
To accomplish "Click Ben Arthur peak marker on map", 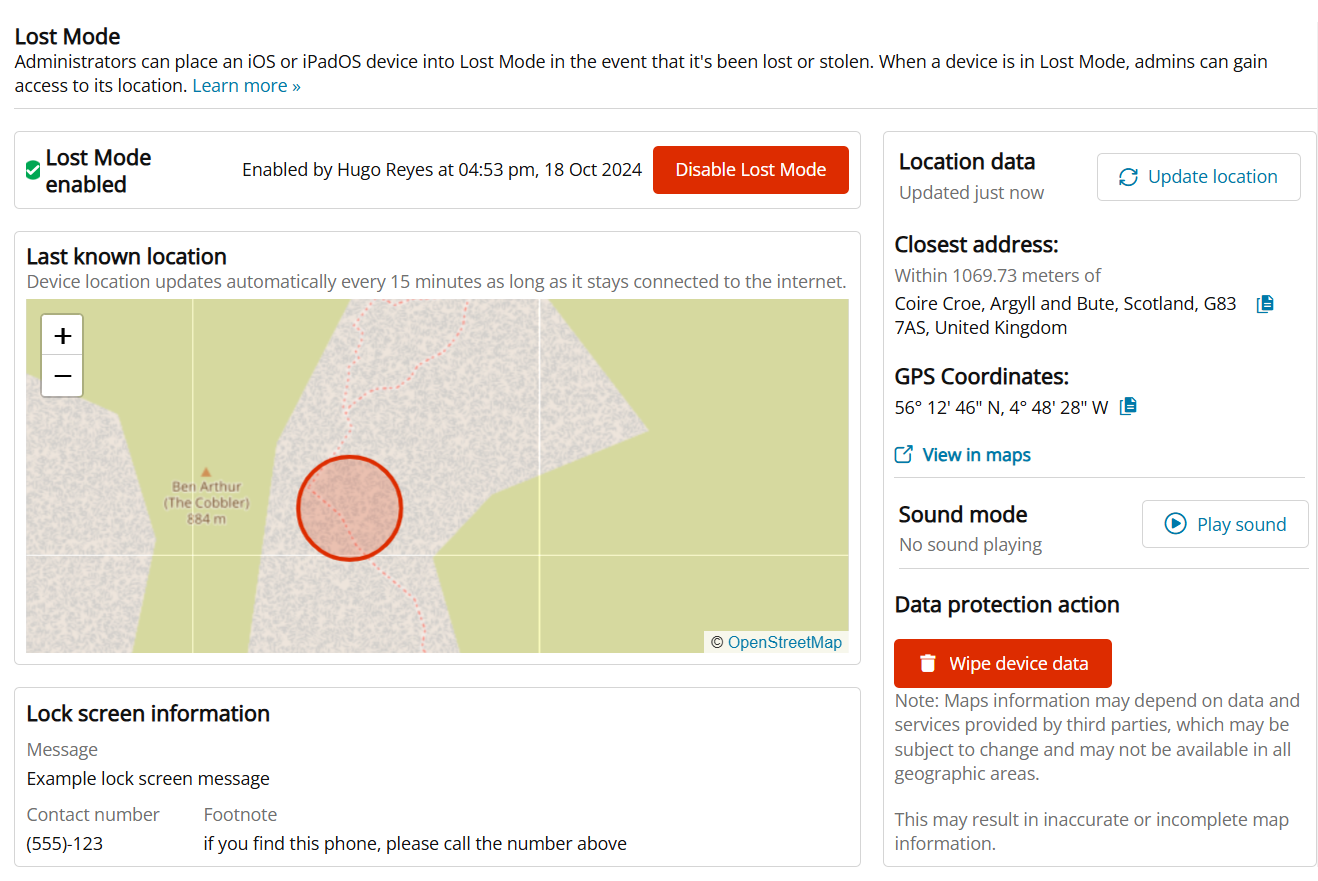I will pyautogui.click(x=206, y=471).
